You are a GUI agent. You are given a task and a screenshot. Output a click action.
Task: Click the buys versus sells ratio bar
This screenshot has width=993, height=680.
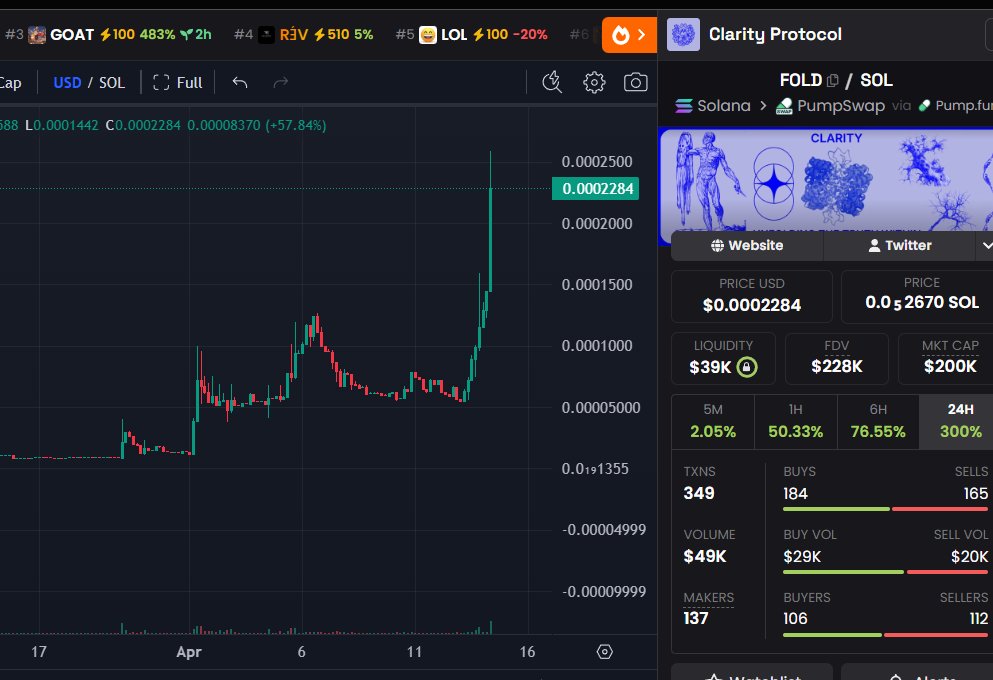pos(885,509)
